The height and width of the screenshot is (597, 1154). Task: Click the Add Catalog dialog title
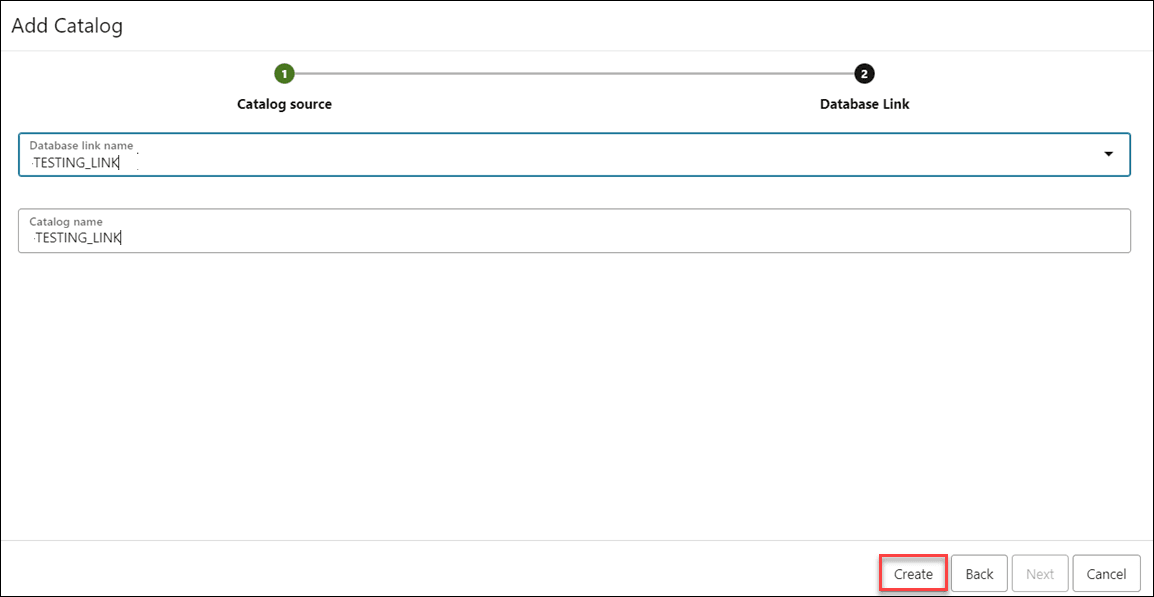[66, 25]
